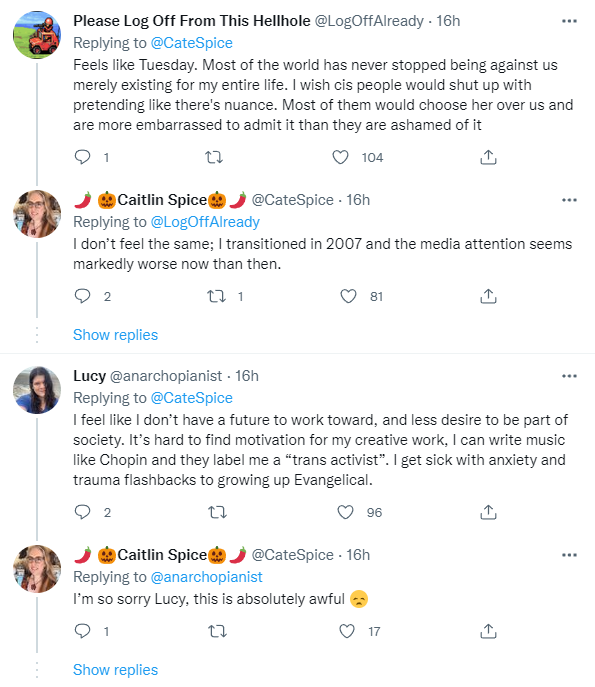Share Caitlin's 'I'm so sorry Lucy' reply
Image resolution: width=595 pixels, height=687 pixels.
[x=488, y=631]
